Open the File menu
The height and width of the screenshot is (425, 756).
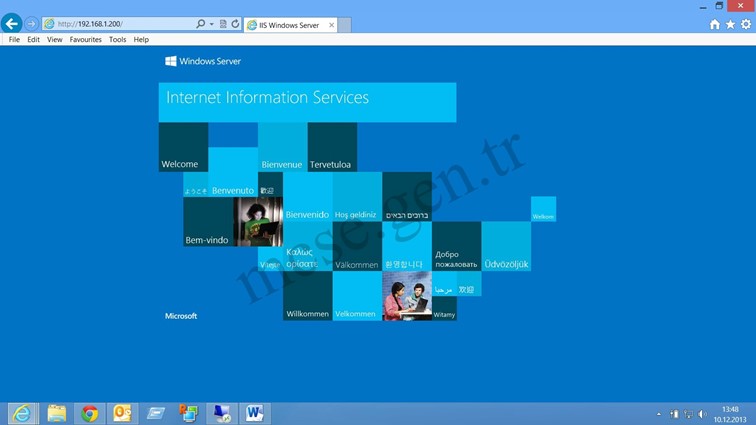click(14, 40)
